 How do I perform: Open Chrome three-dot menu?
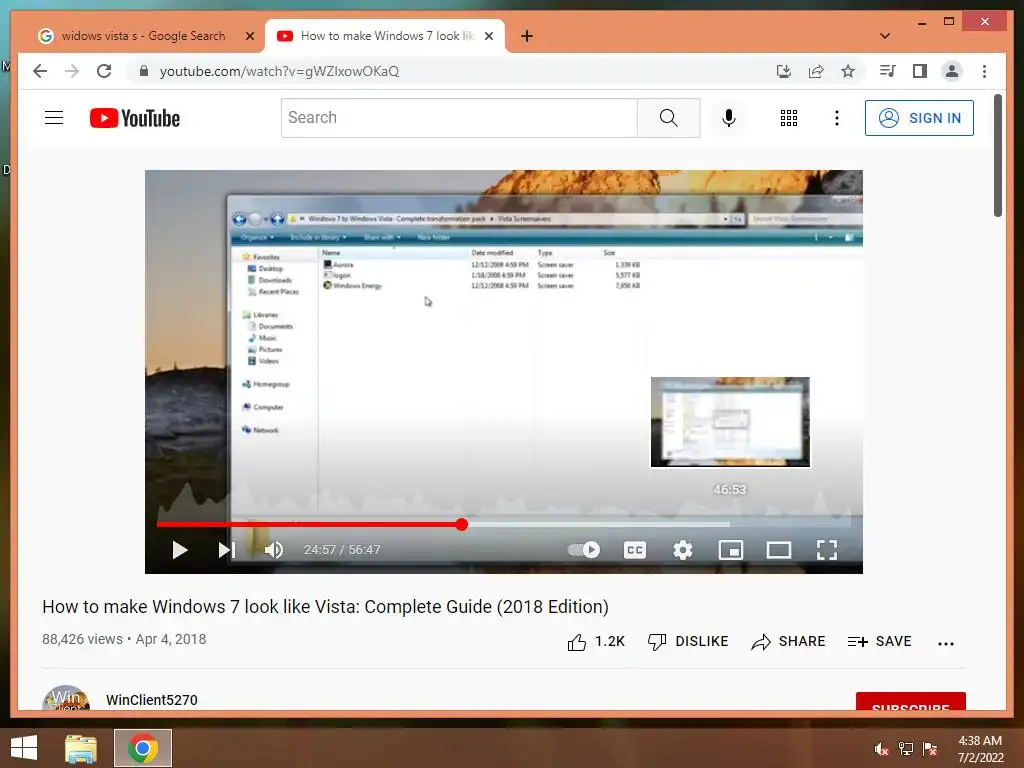click(x=984, y=71)
